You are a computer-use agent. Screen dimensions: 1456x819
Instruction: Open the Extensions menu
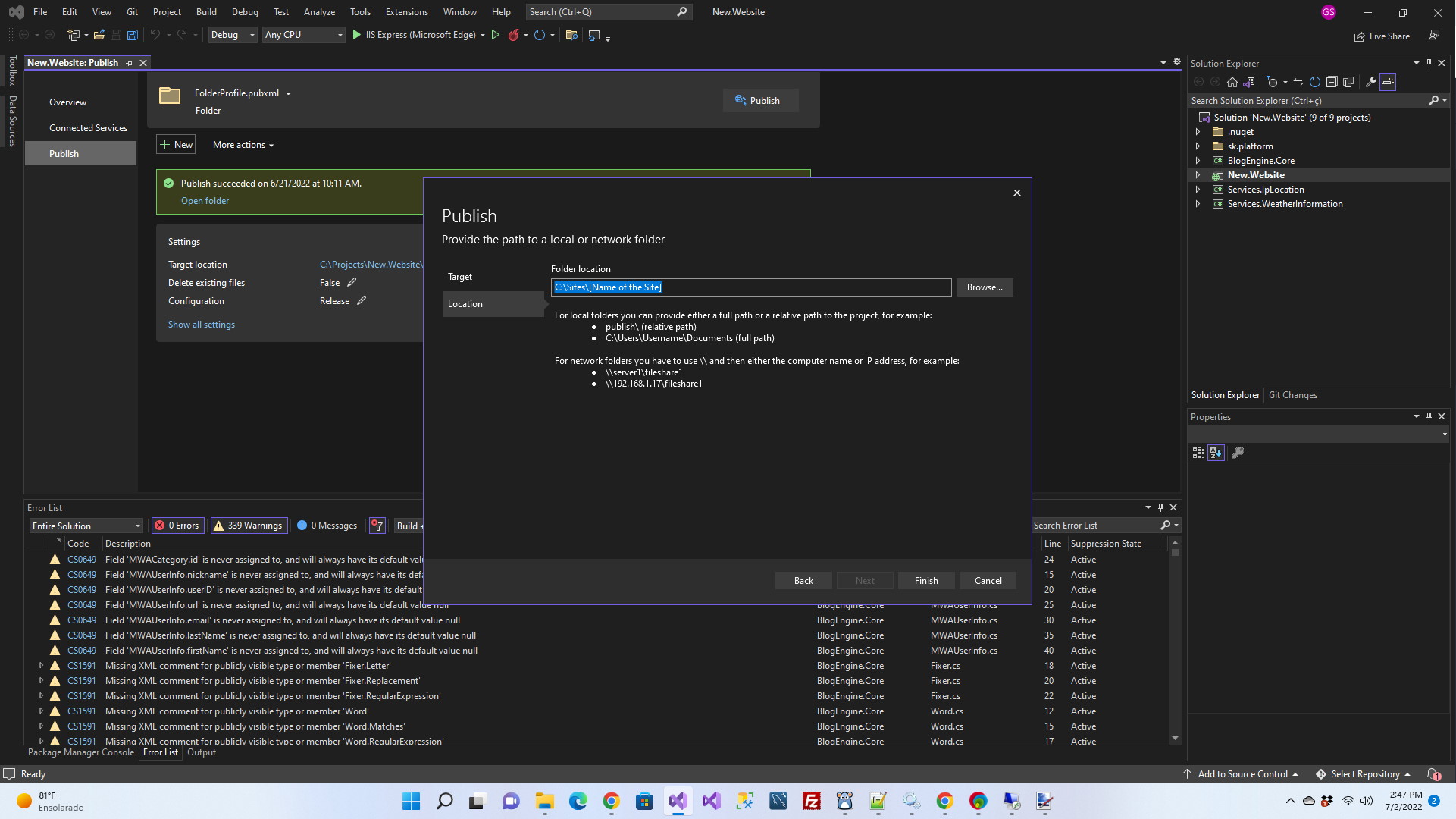click(406, 12)
